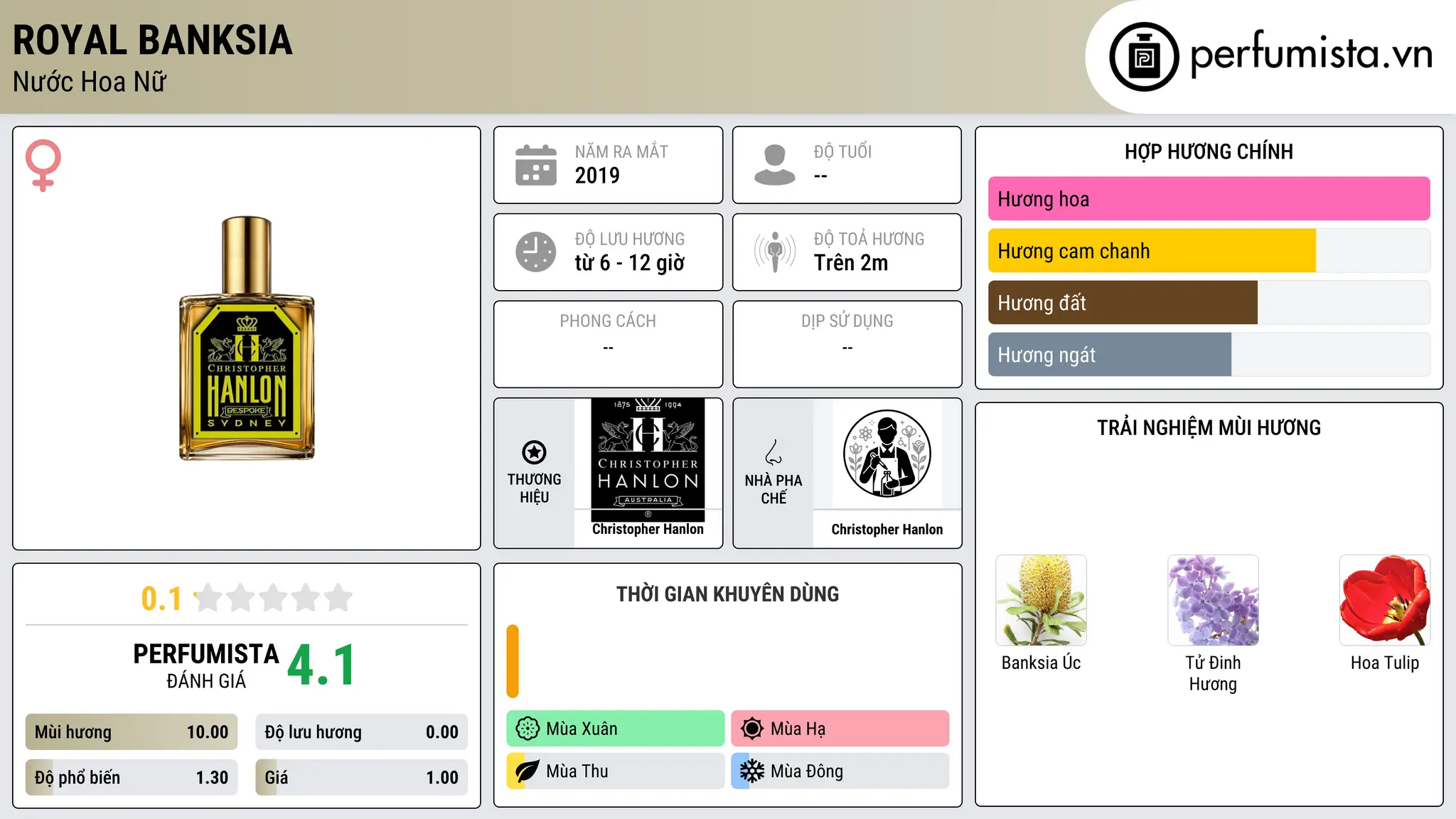Select the Hoa Tulip note image
Image resolution: width=1456 pixels, height=819 pixels.
pos(1385,600)
